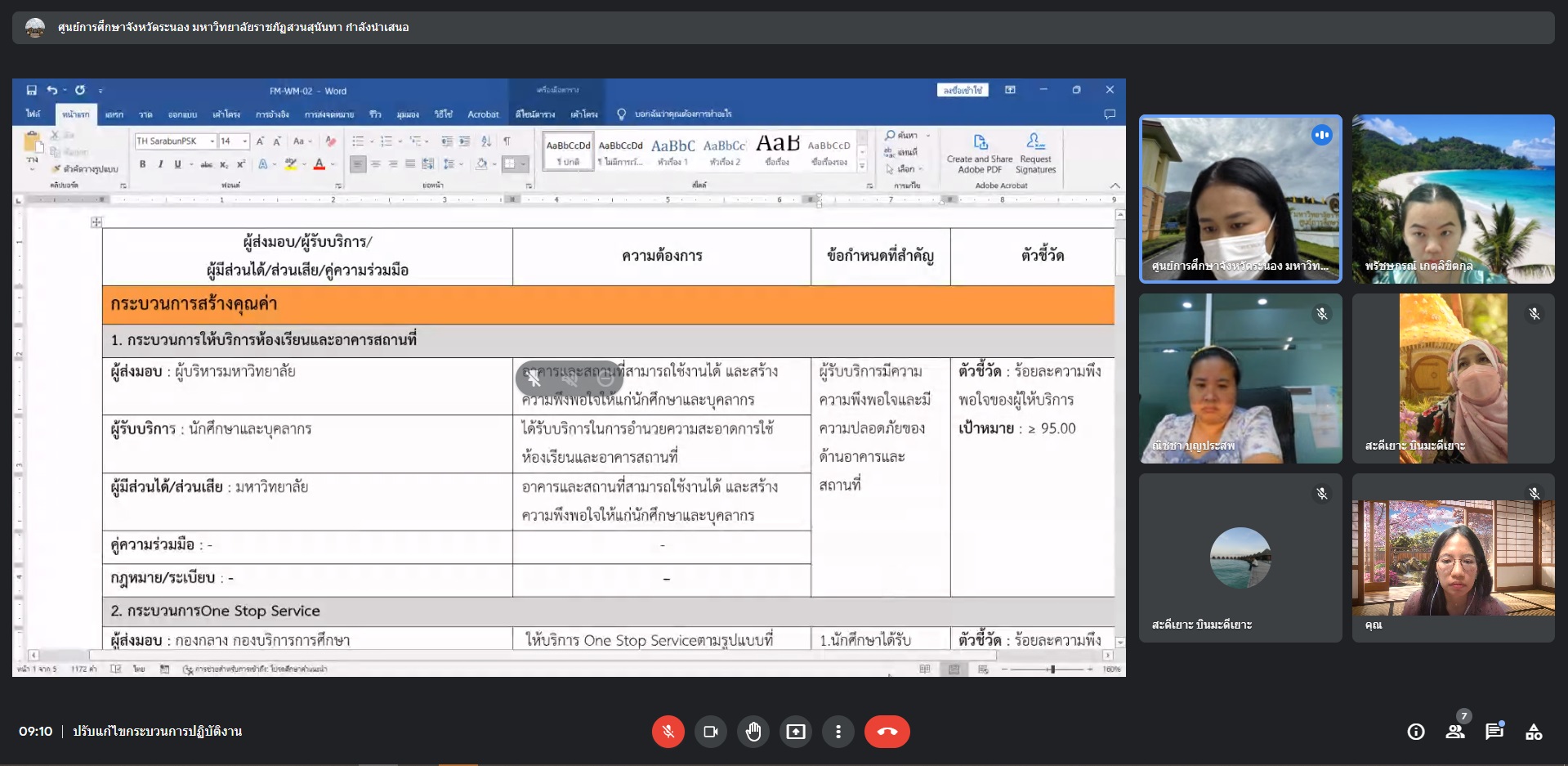The width and height of the screenshot is (1568, 766).
Task: Open meeting details info icon
Action: coord(1416,732)
